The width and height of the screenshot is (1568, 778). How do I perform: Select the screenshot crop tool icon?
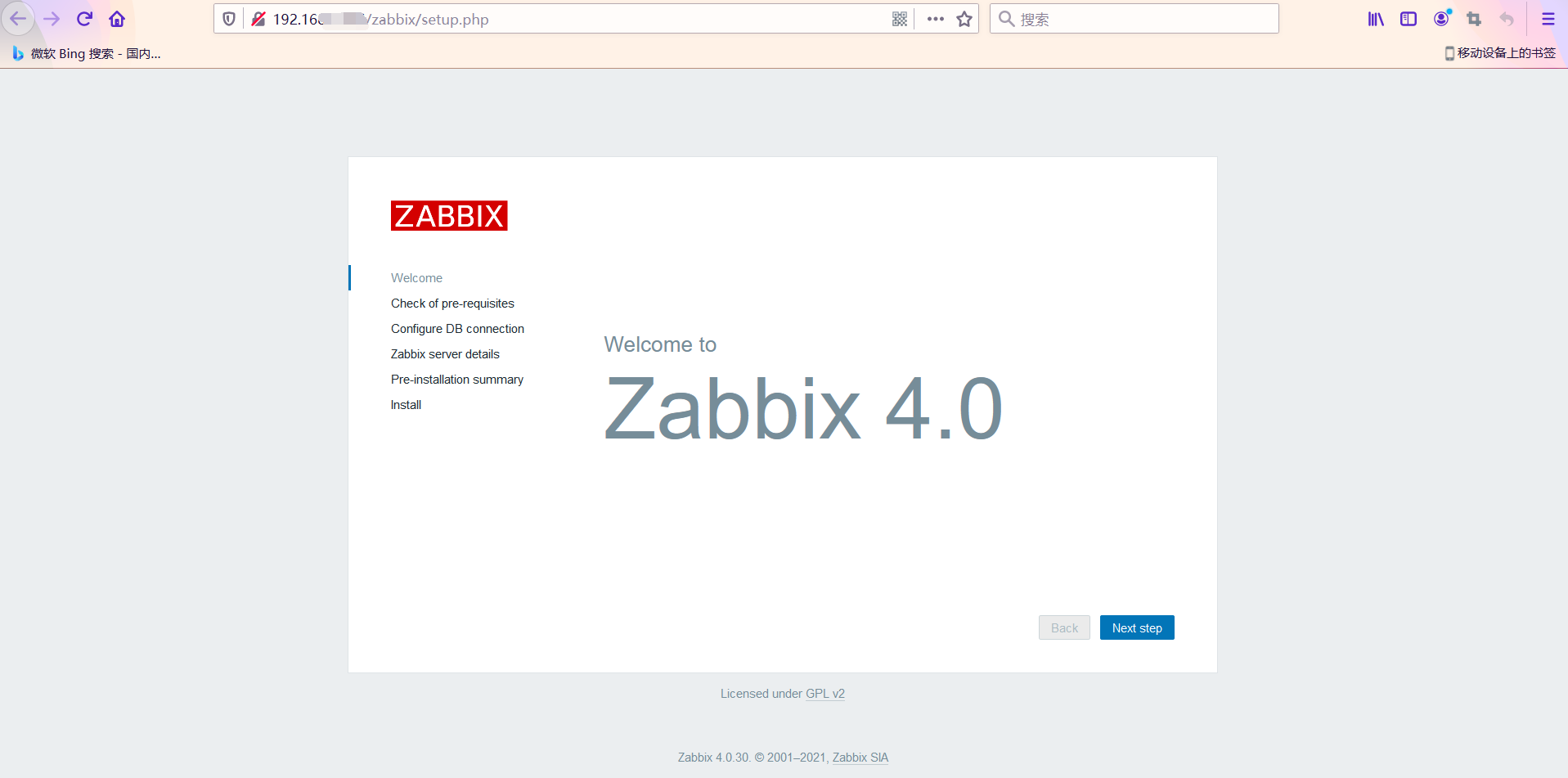[1474, 18]
